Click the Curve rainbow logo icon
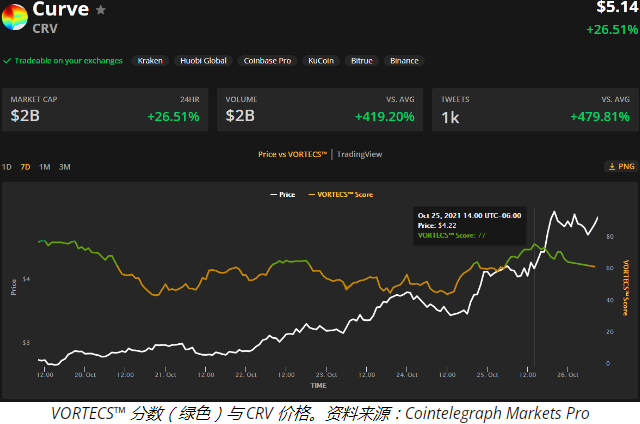Viewport: 640px width, 424px height. 15,17
